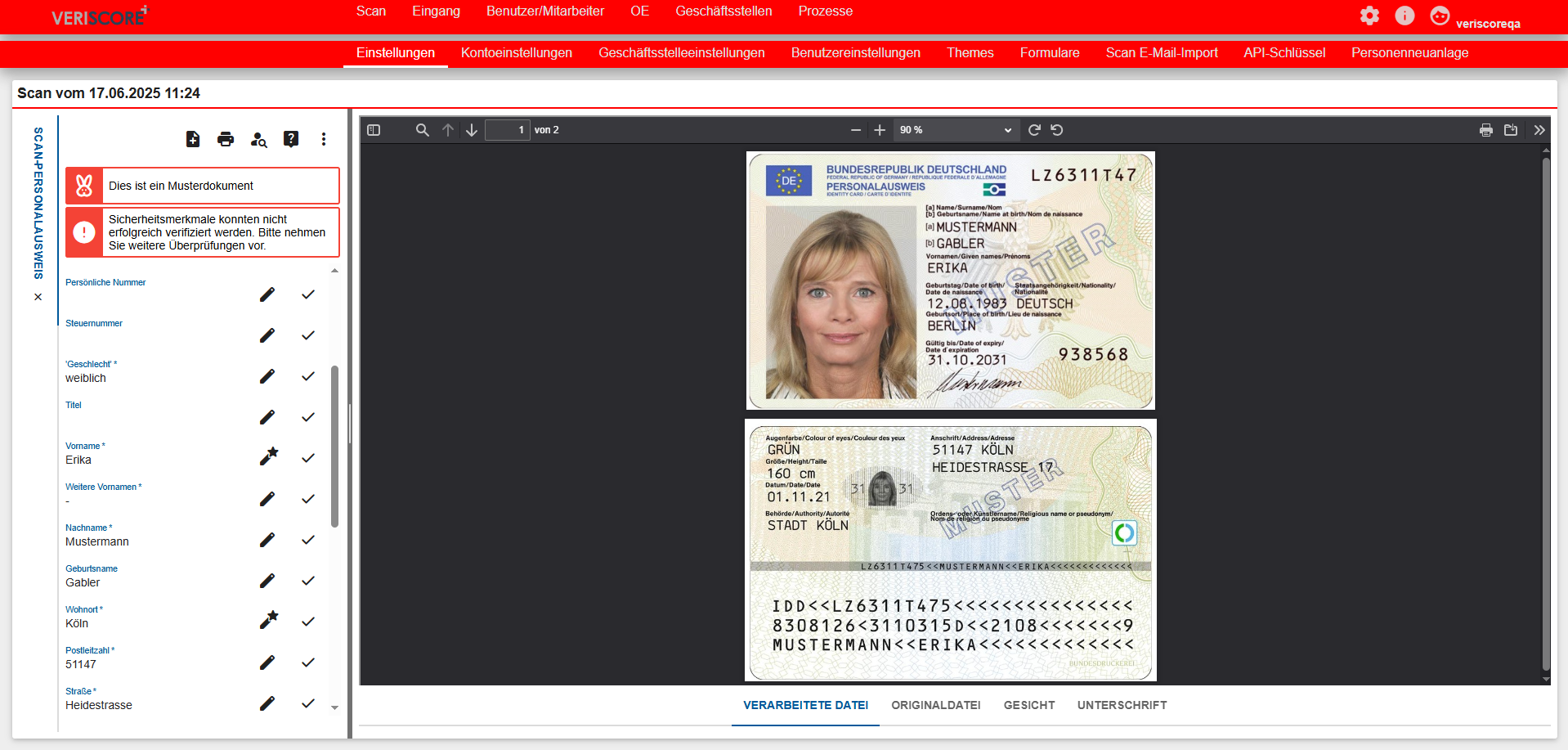Open the zoom level dropdown showing 90 %

click(x=955, y=130)
